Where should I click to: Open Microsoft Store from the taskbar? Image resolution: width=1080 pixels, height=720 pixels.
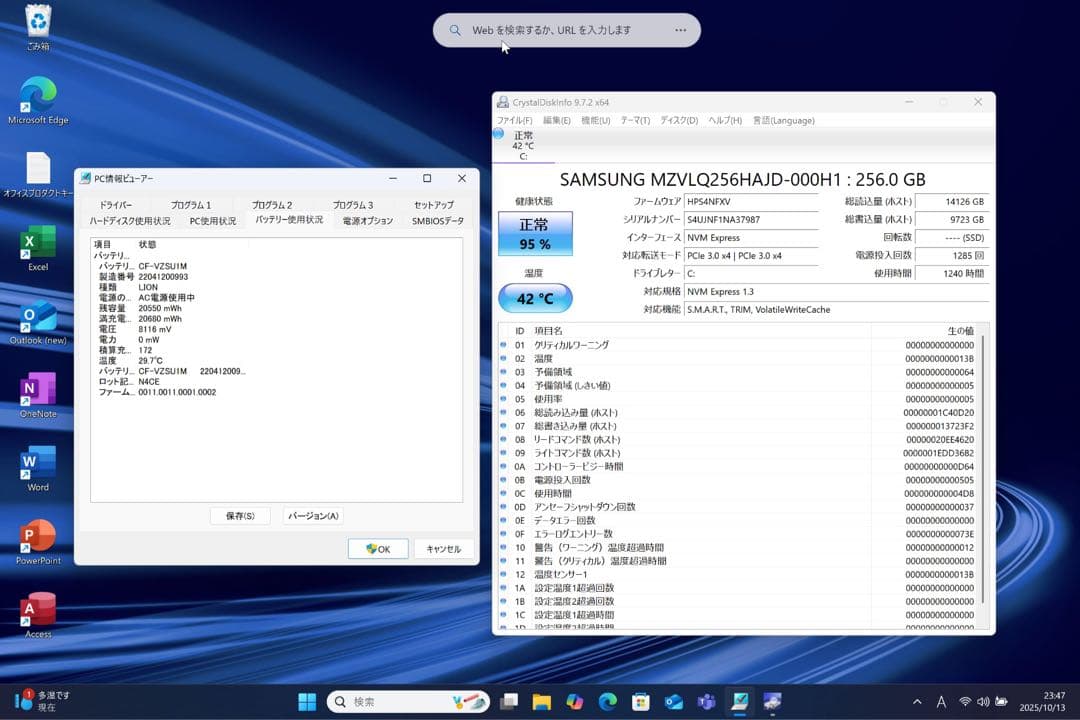point(641,701)
